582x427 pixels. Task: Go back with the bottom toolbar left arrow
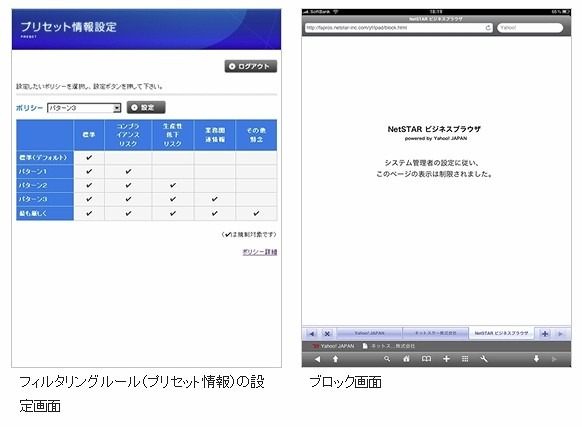click(317, 359)
